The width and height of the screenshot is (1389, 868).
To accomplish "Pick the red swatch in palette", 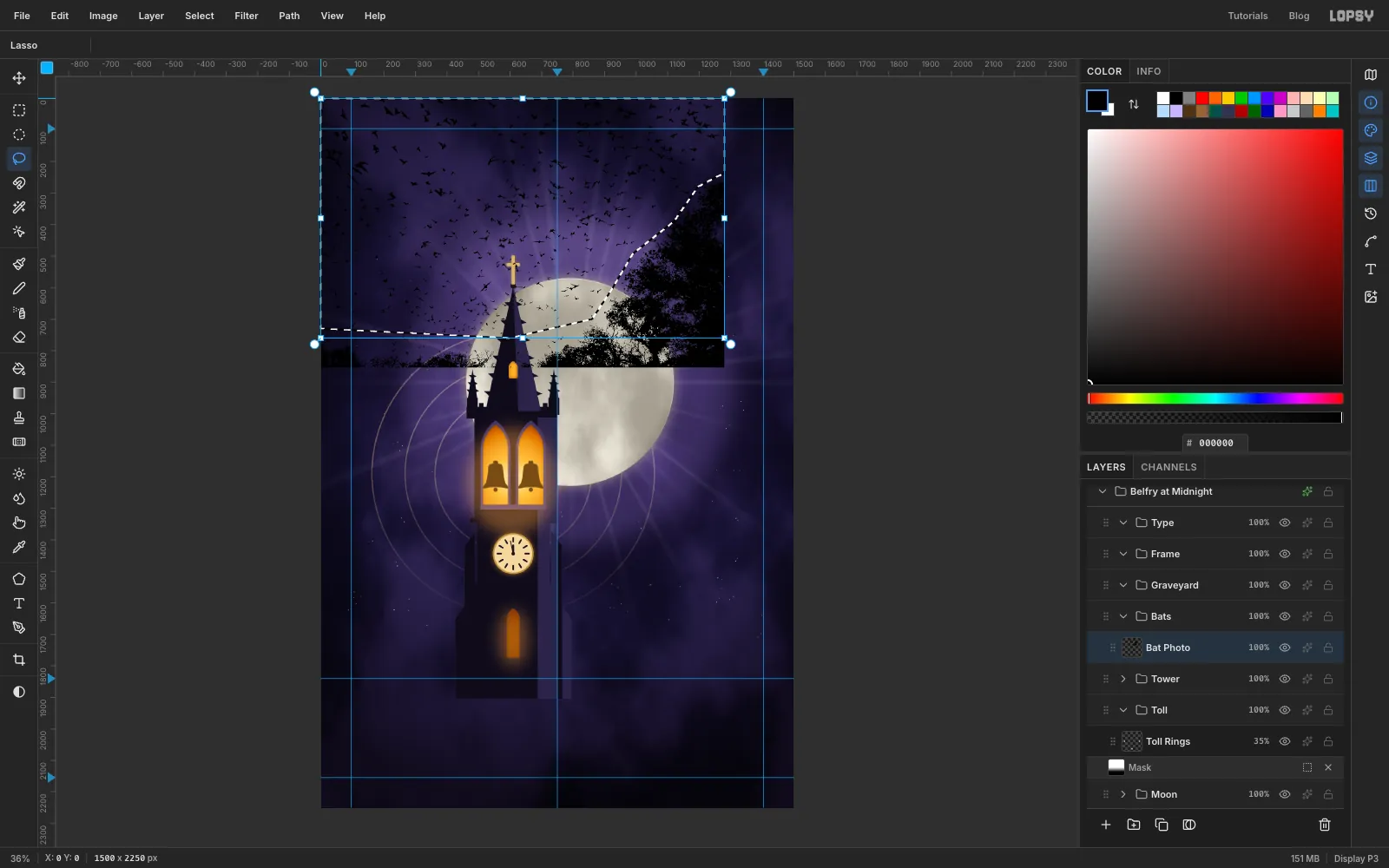I will tap(1202, 98).
